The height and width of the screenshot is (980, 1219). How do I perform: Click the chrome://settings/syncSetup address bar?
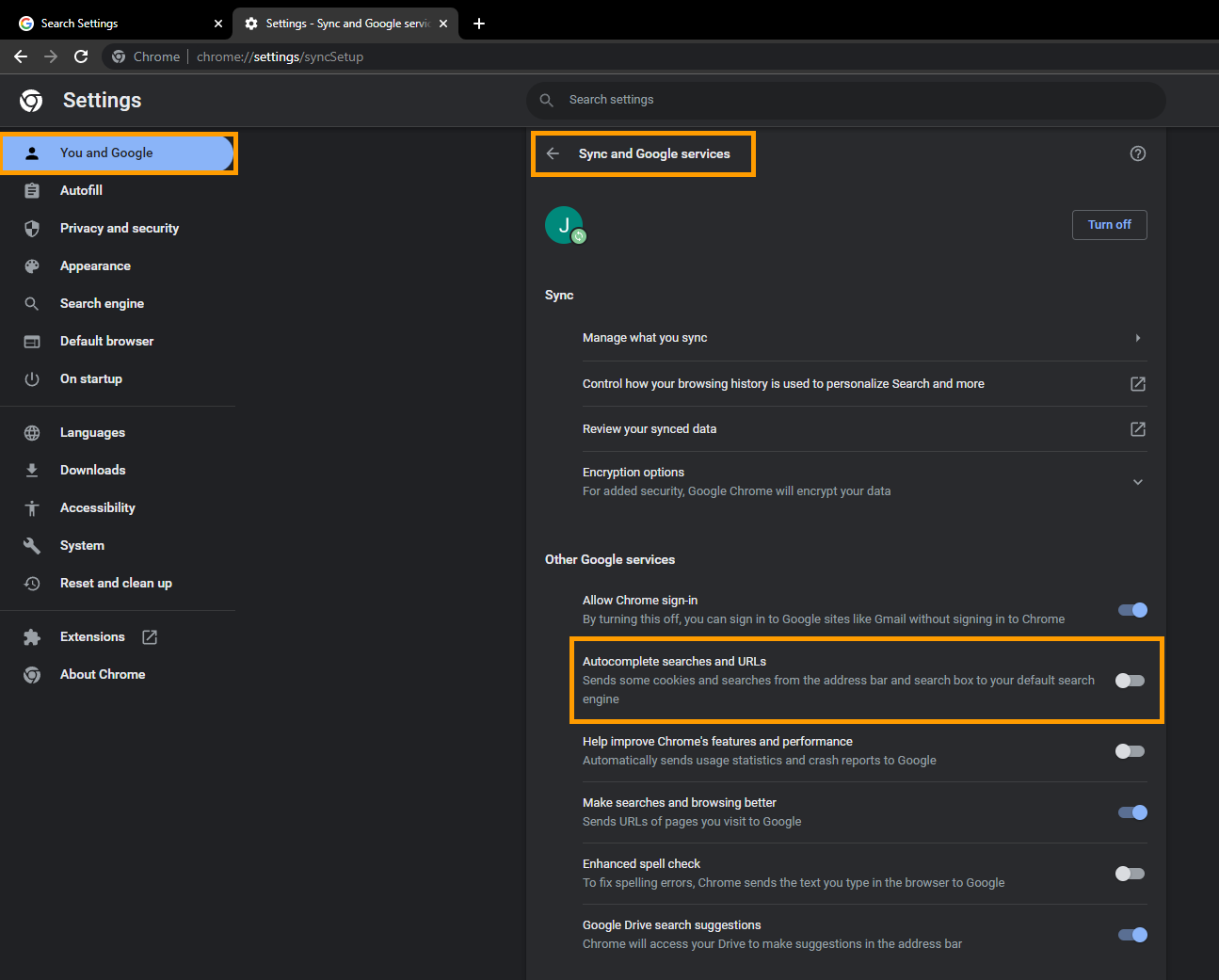pos(280,56)
